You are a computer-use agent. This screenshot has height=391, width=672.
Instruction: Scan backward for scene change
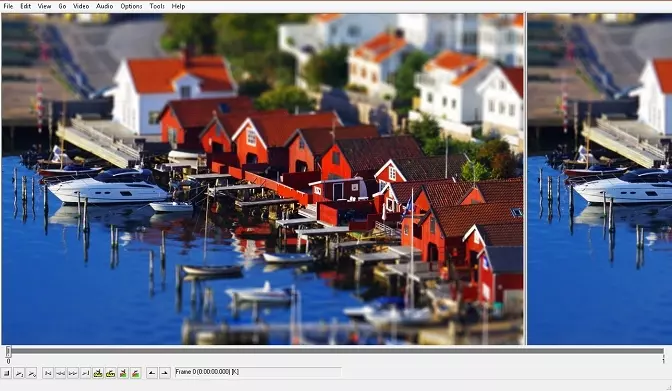(123, 373)
